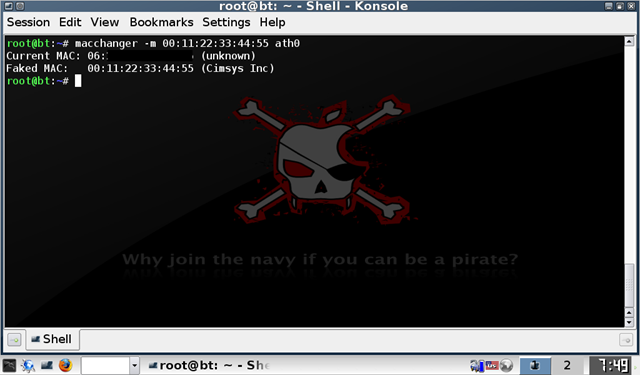Click the close tab icon at bottom right

coord(626,339)
